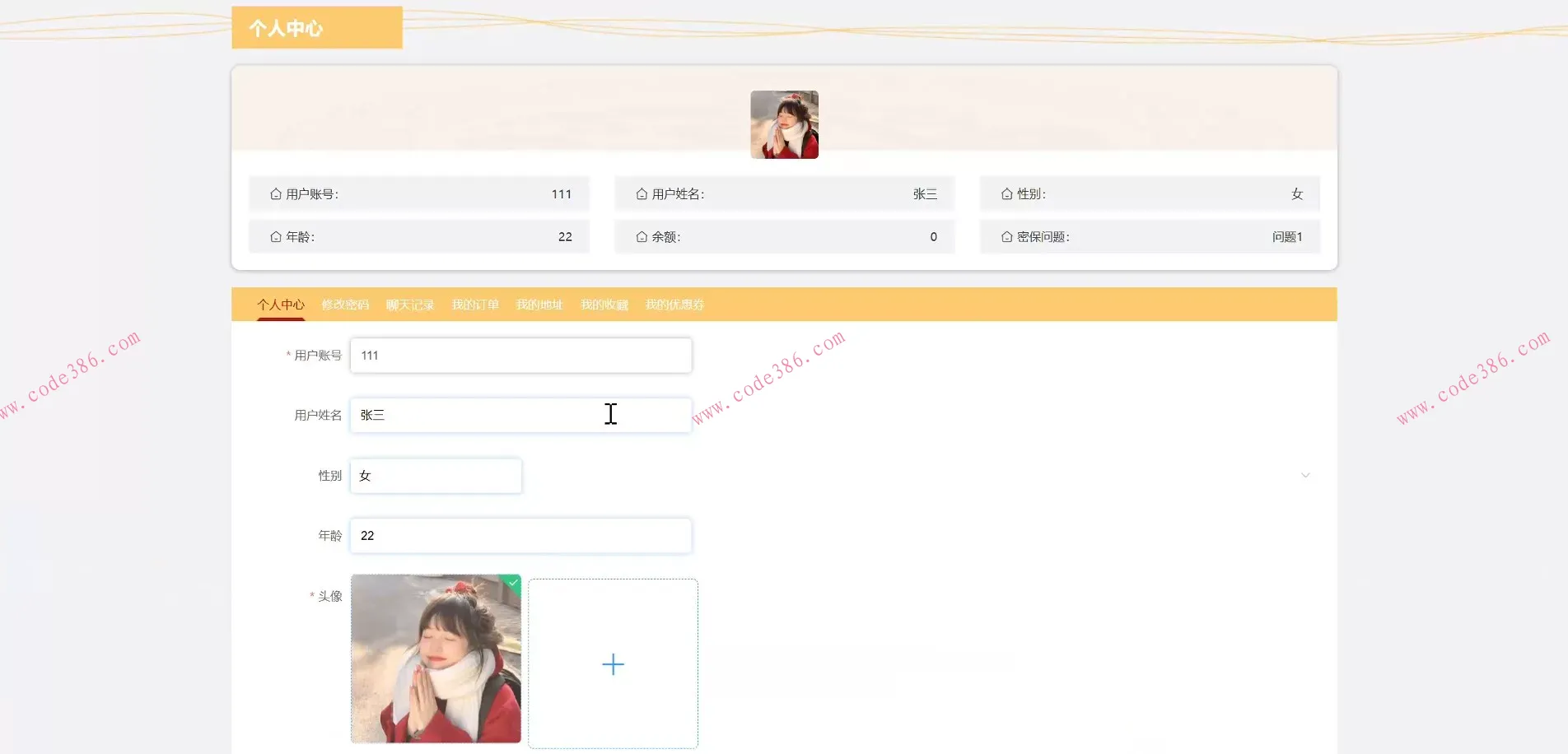Focus the 用户姓名 input containing 张三
Viewport: 1568px width, 754px height.
(x=521, y=416)
